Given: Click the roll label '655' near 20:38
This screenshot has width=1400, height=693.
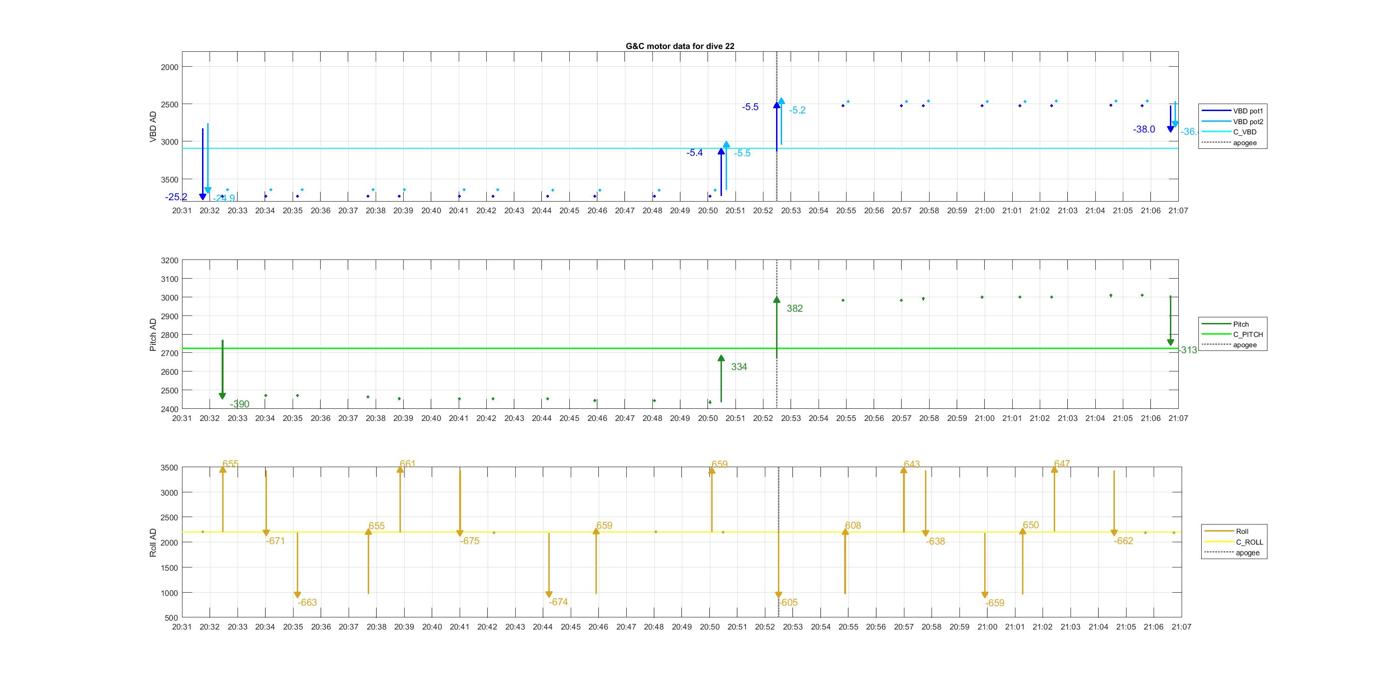Looking at the screenshot, I should 377,525.
